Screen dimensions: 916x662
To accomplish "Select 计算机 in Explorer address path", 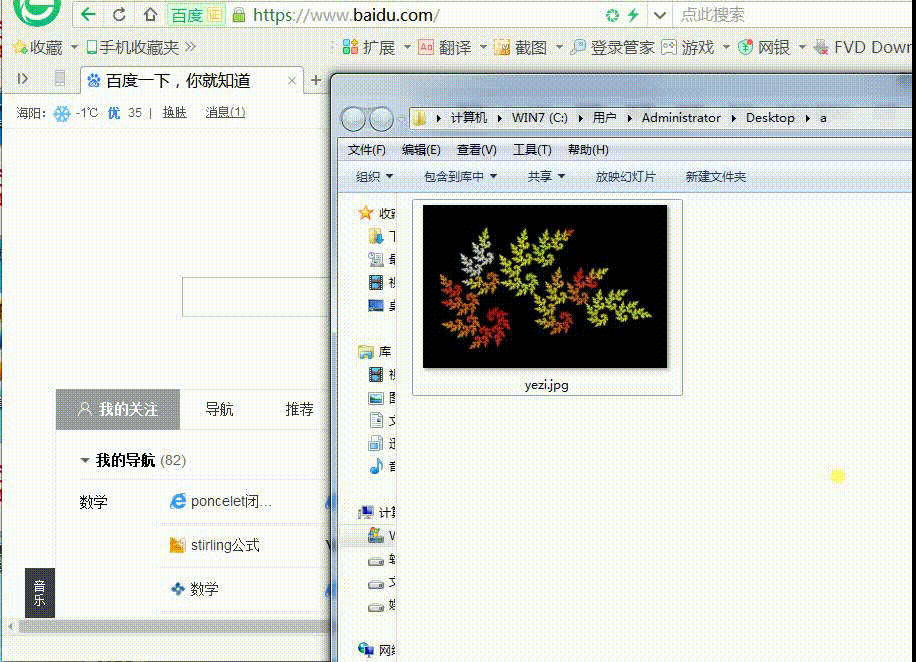I will (x=469, y=118).
